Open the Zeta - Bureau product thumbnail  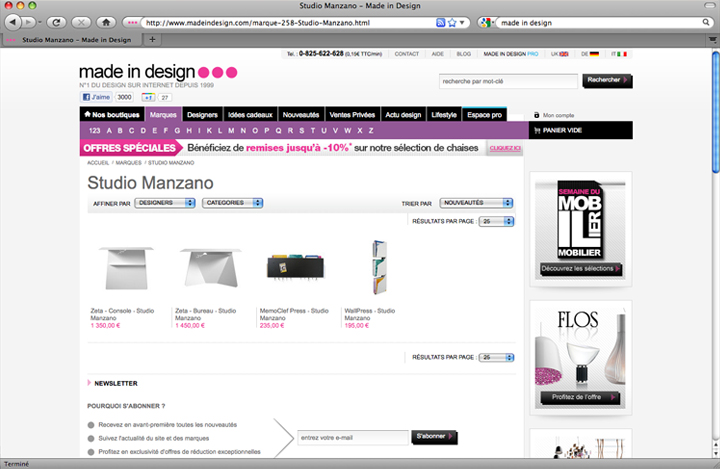(211, 268)
